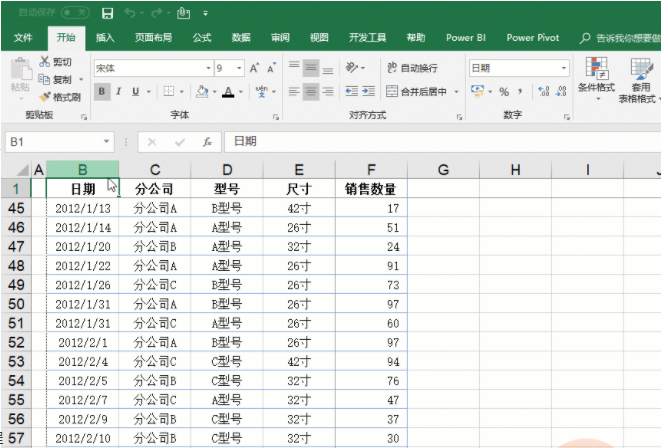Switch to the Insert (插入) tab
Viewport: 668px width, 448px height.
pyautogui.click(x=105, y=38)
